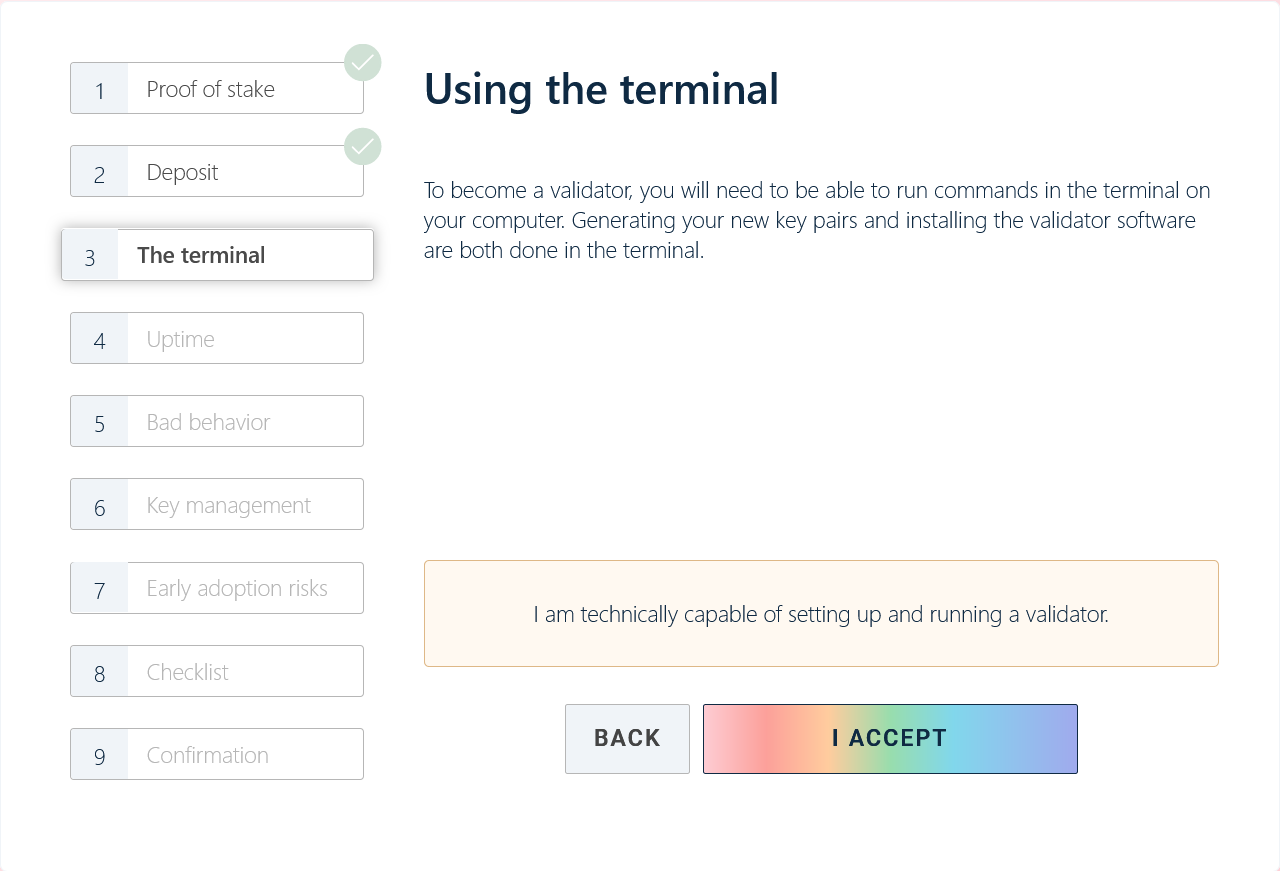Click the number 9 badge beside Confirmation
1280x871 pixels.
(100, 755)
